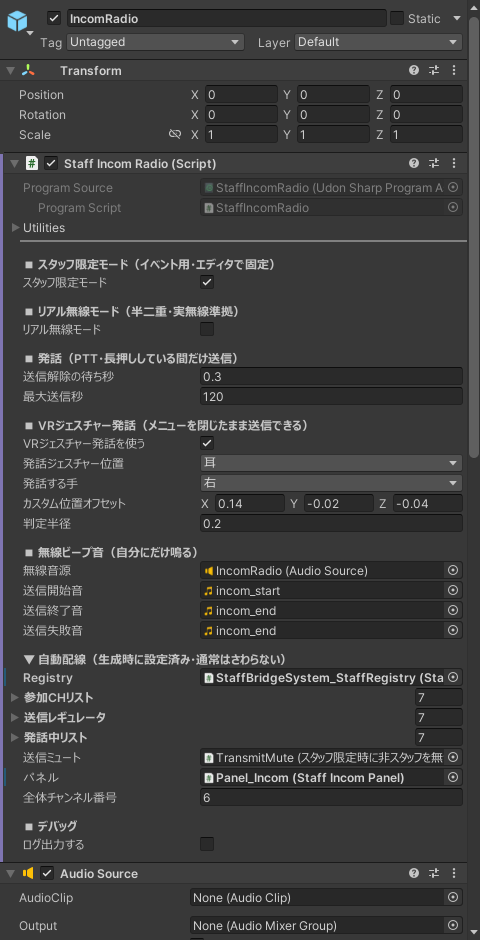Open object picker for 送信開始音
This screenshot has width=480, height=940.
point(453,590)
